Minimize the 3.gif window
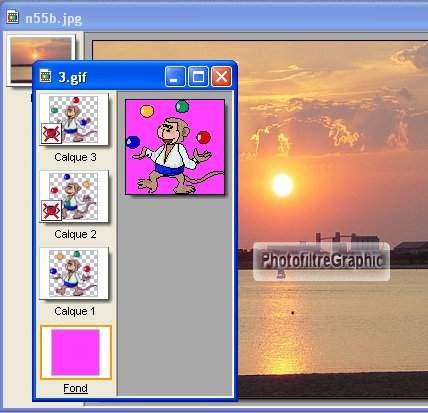Screen dimensions: 428x413 pyautogui.click(x=175, y=77)
